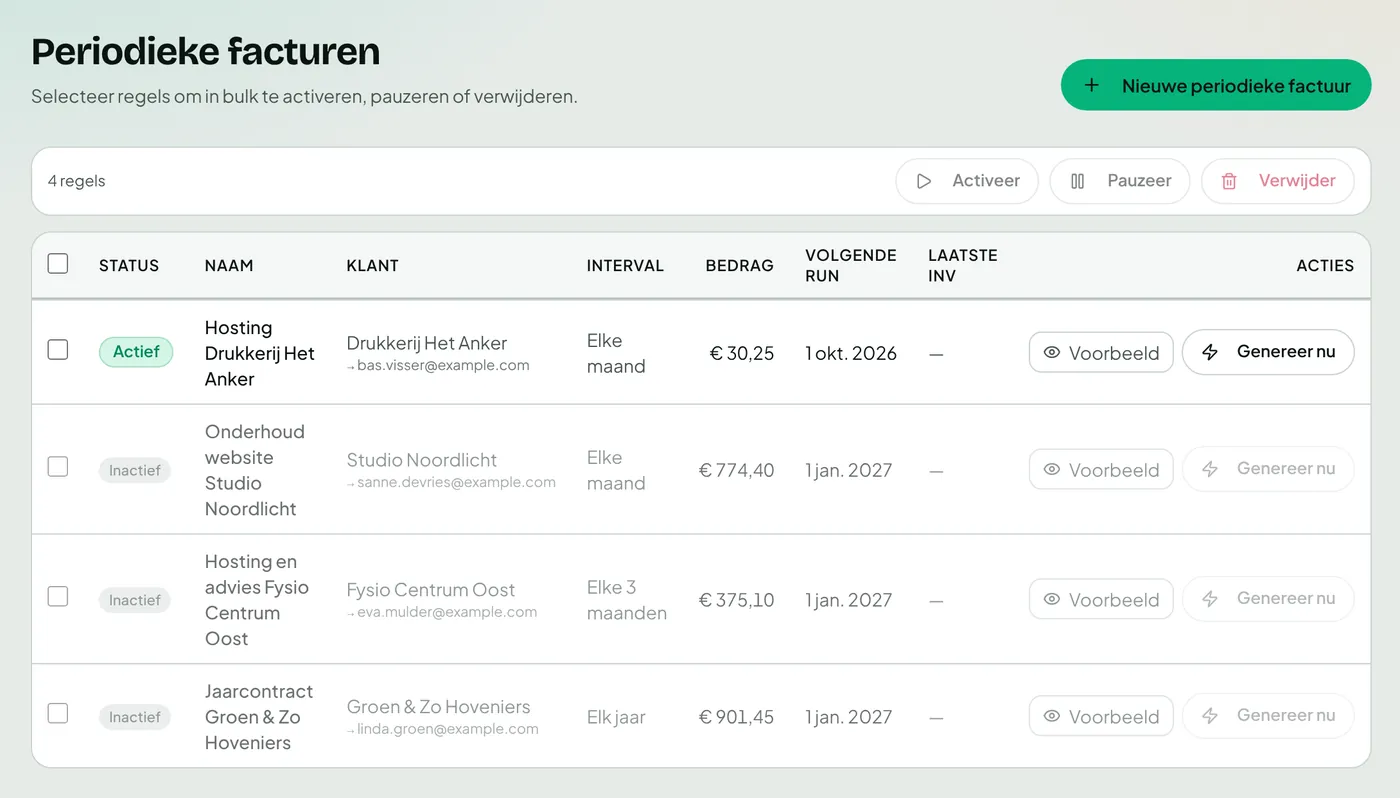
Task: Click the lightning icon in the Groen & Zo Hoveniers row
Action: pos(1210,716)
